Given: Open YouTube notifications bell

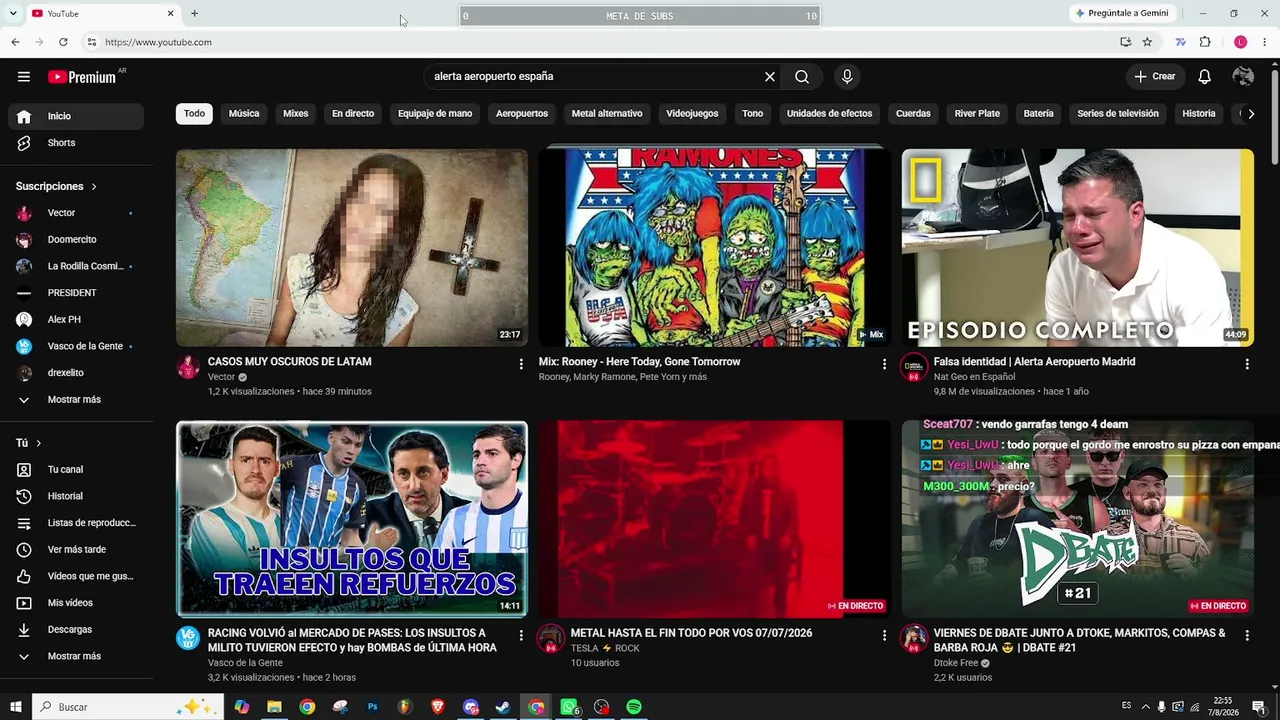Looking at the screenshot, I should [1205, 77].
